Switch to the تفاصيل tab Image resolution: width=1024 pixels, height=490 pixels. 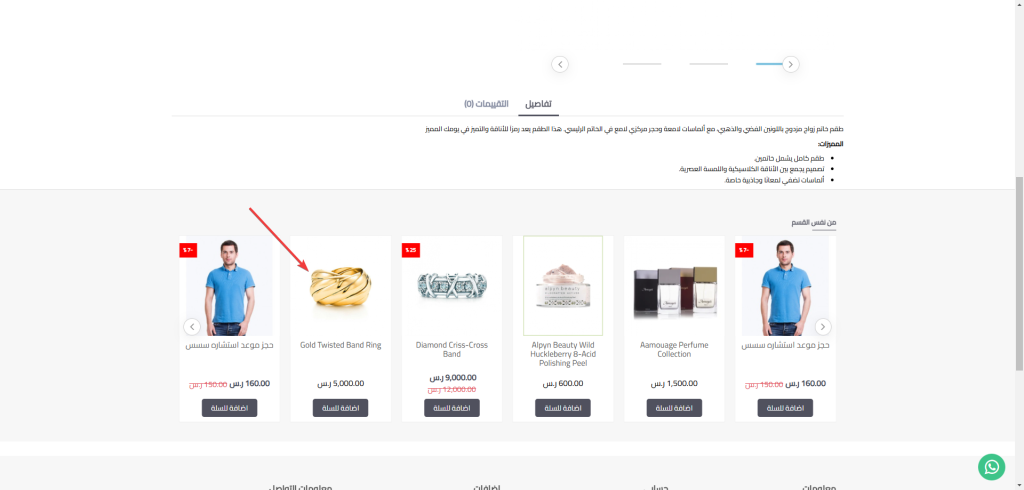[x=539, y=104]
